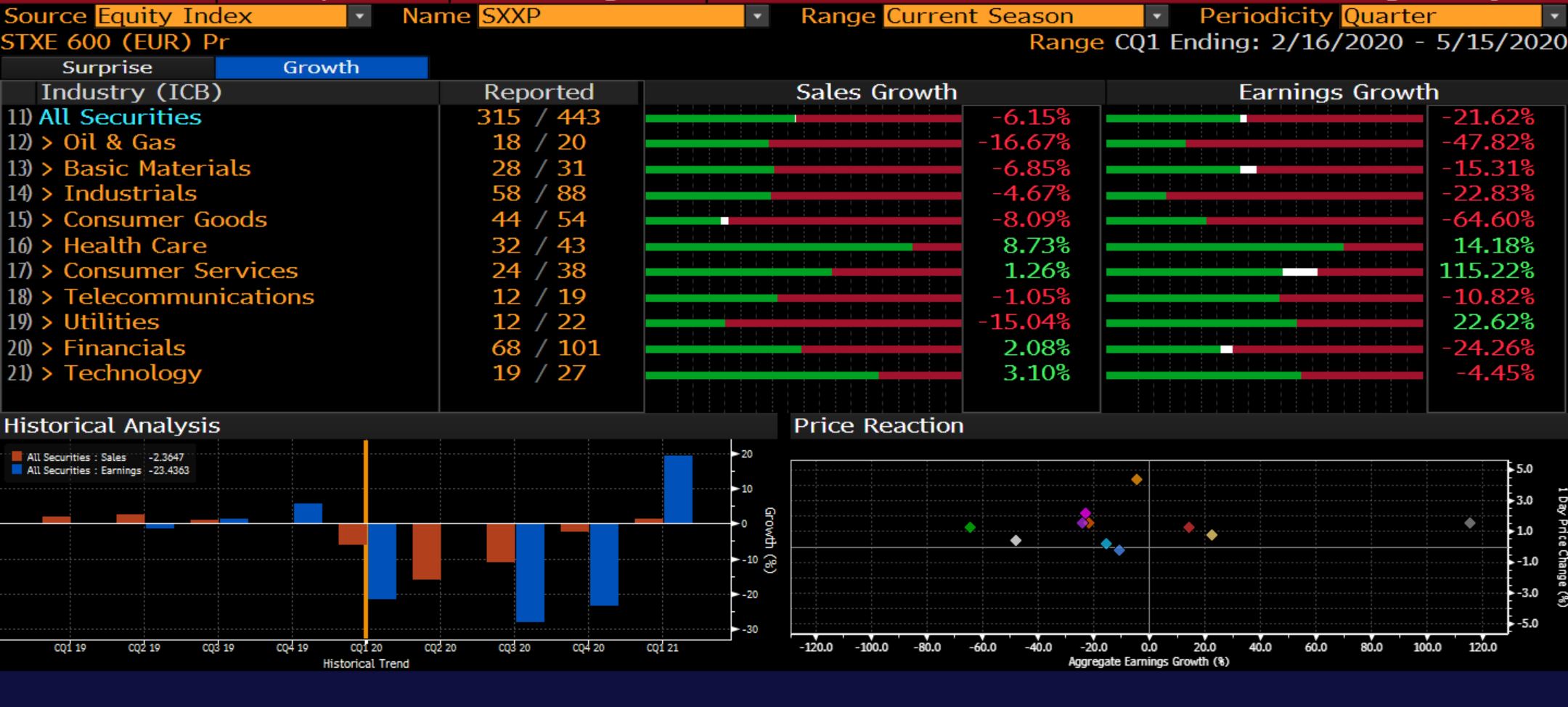The height and width of the screenshot is (707, 1568).
Task: Expand the Financials industry
Action: (x=47, y=348)
